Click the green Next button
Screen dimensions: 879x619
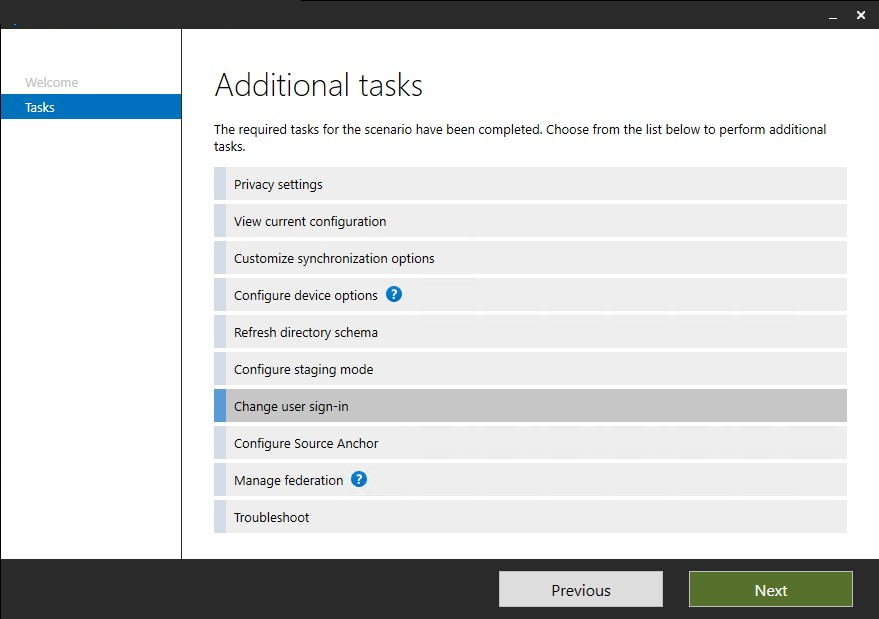point(771,589)
